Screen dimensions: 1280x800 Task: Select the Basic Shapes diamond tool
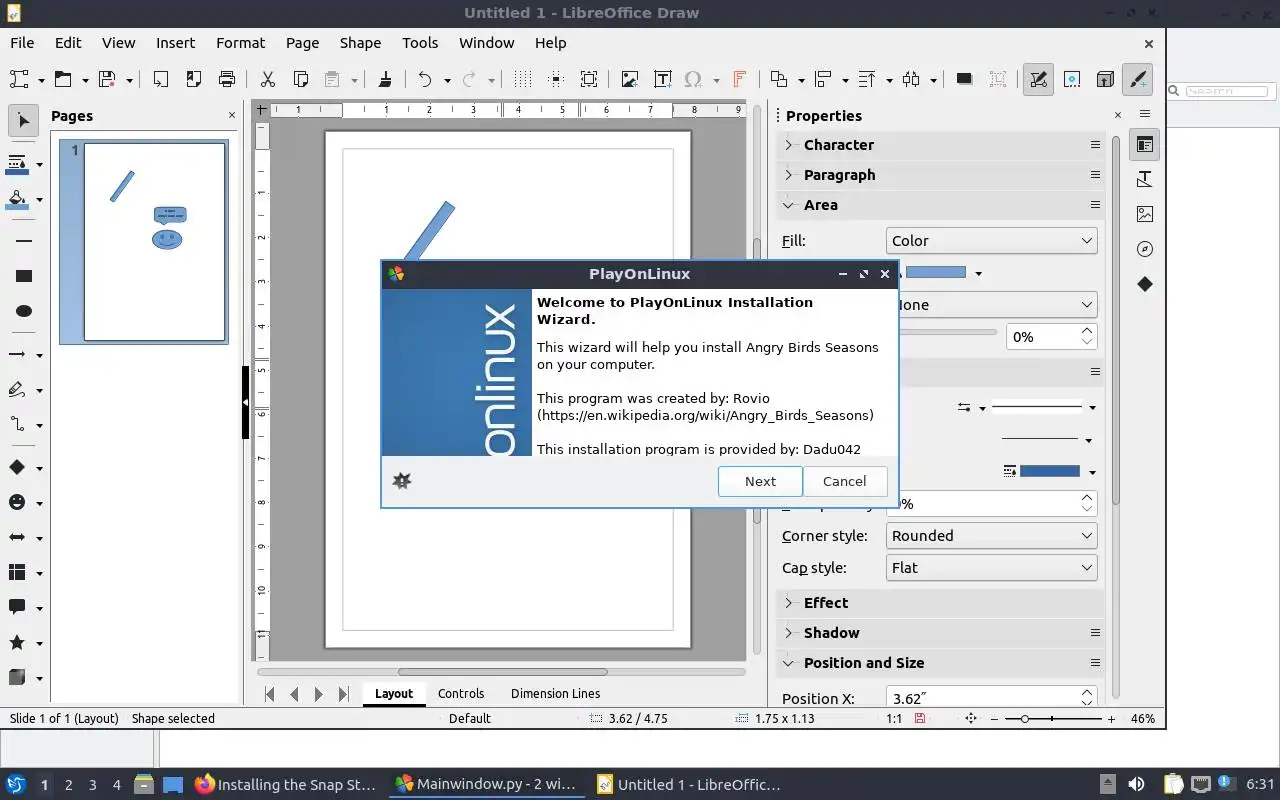(18, 468)
